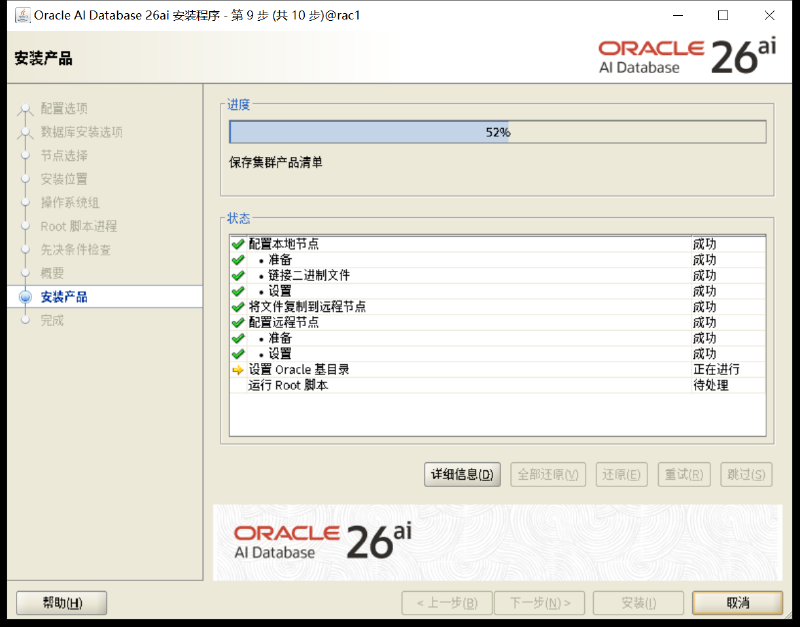Maximize the installer window
The width and height of the screenshot is (800, 627).
tap(723, 15)
